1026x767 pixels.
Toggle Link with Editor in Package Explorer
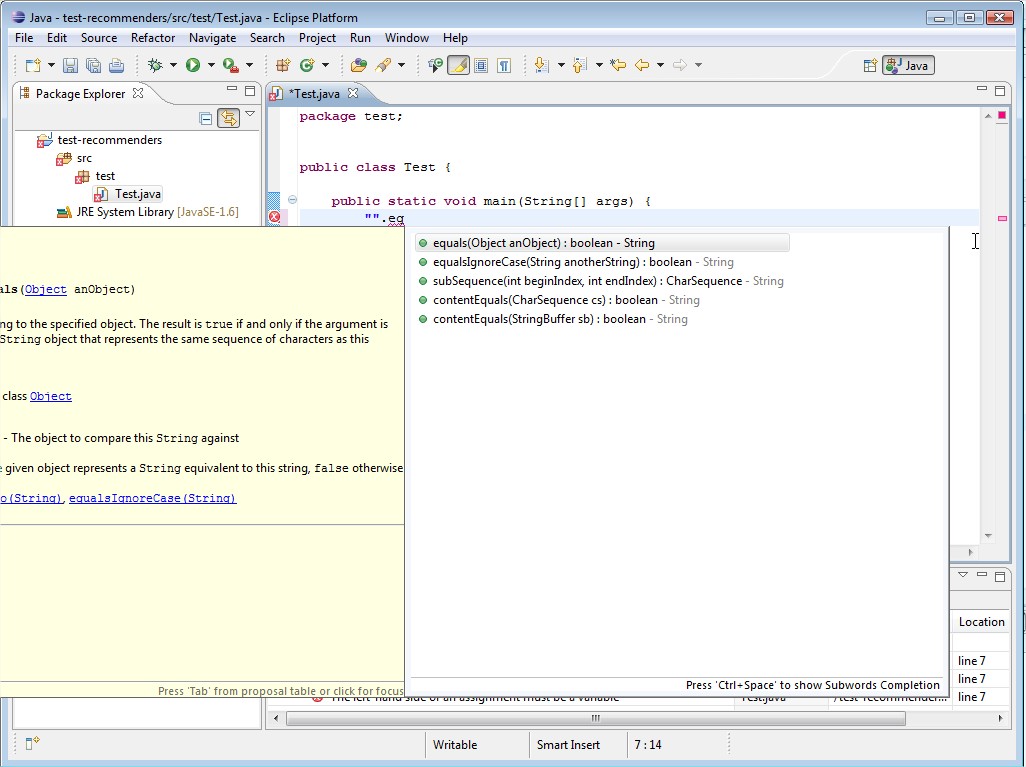(228, 118)
